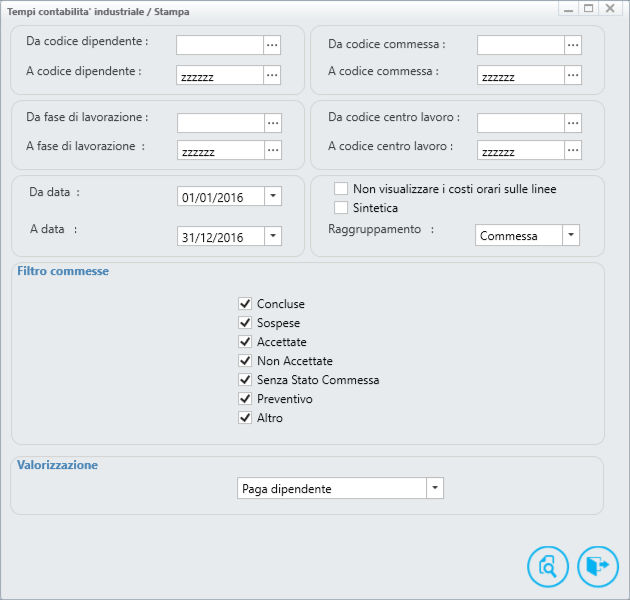The width and height of the screenshot is (630, 600).
Task: Open the Da data calendar dropdown
Action: (x=273, y=196)
